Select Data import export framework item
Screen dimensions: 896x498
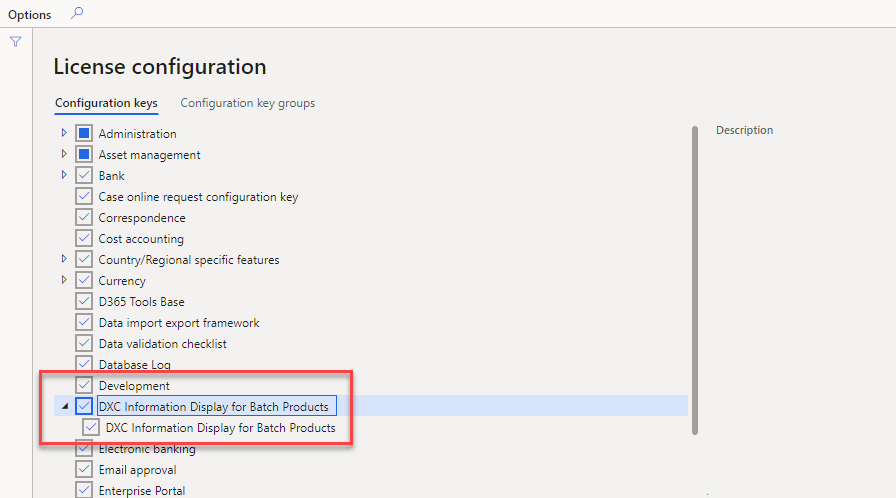179,323
